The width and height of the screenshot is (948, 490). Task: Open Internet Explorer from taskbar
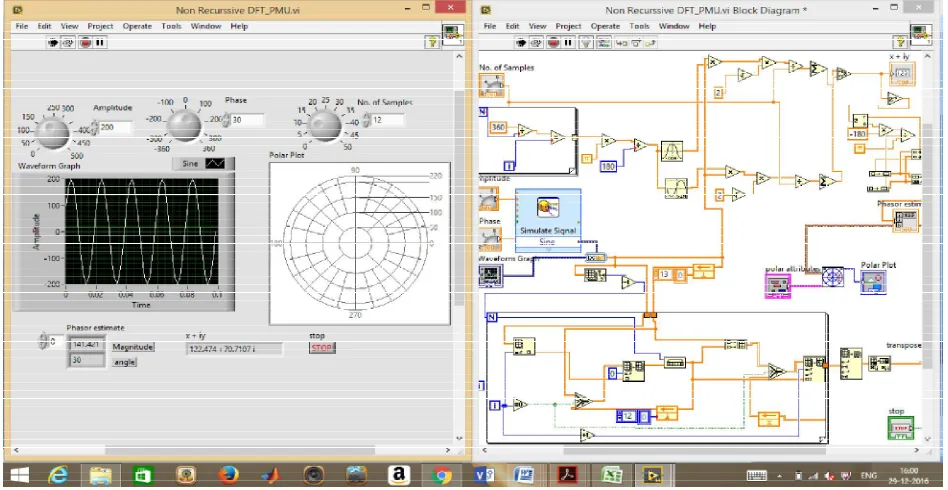(x=58, y=476)
